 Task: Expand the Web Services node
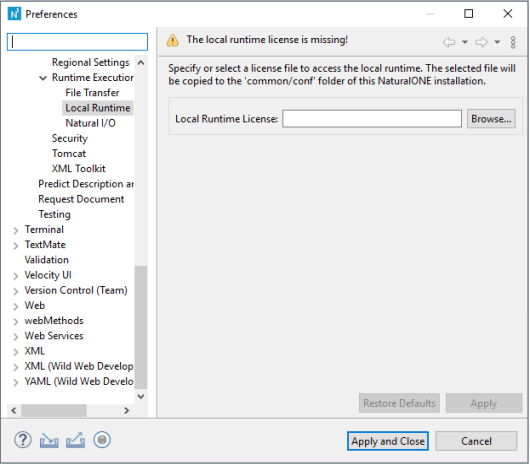click(x=16, y=337)
